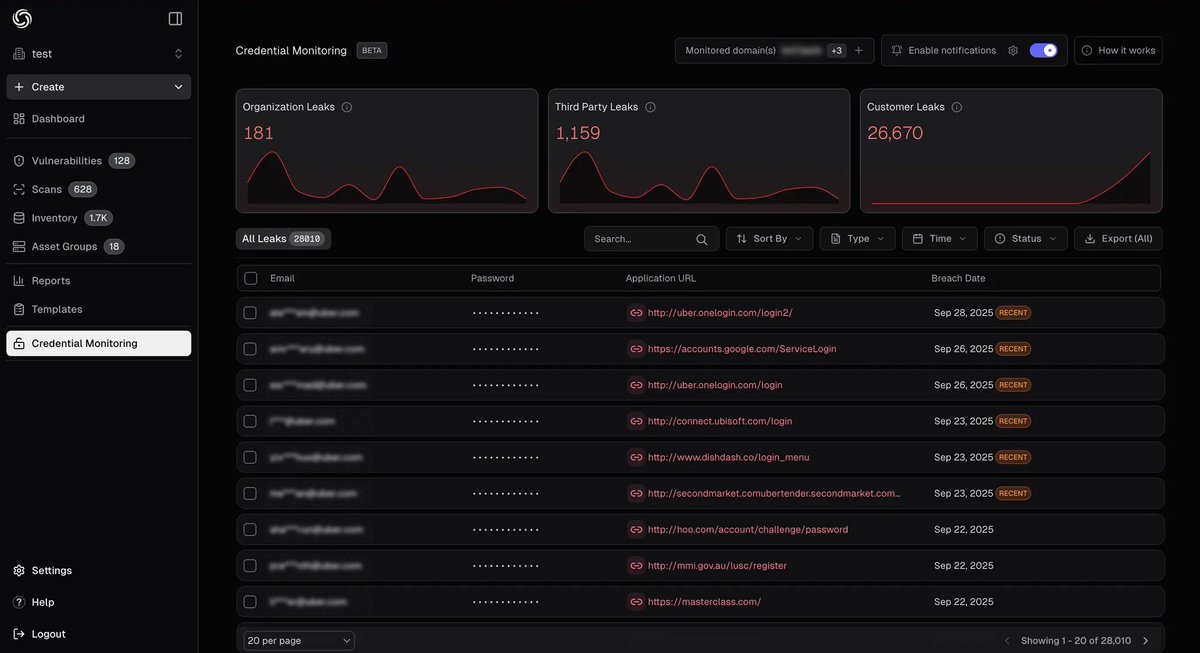Go to next page with the right arrow
The image size is (1200, 653).
pos(1144,639)
